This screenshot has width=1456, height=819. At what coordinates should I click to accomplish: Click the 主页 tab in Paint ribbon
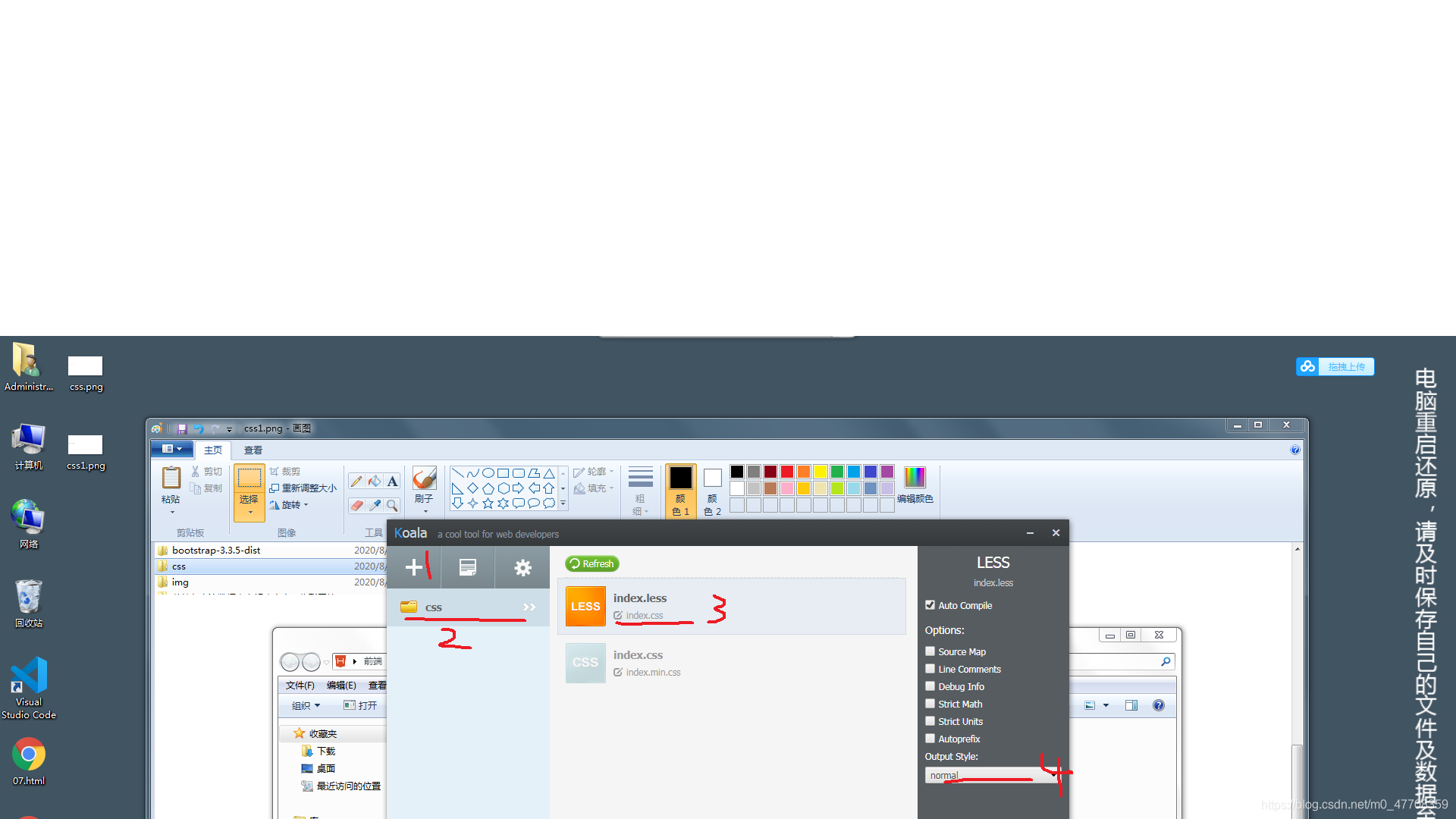[x=213, y=449]
